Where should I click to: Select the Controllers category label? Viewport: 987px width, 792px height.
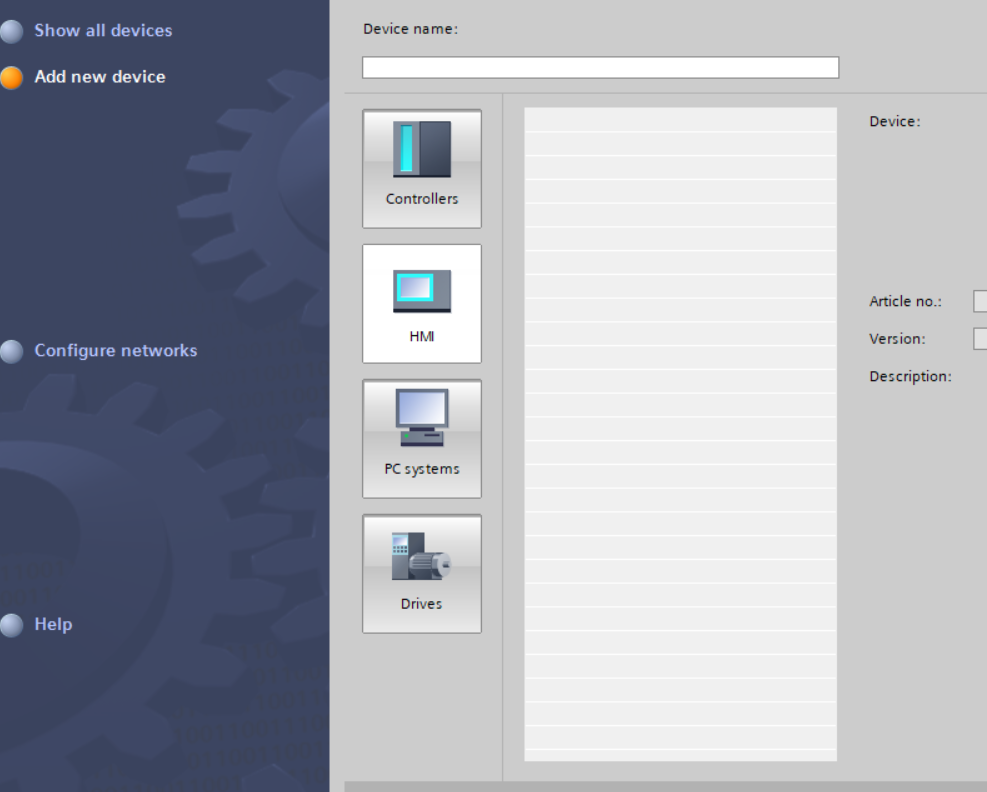421,199
